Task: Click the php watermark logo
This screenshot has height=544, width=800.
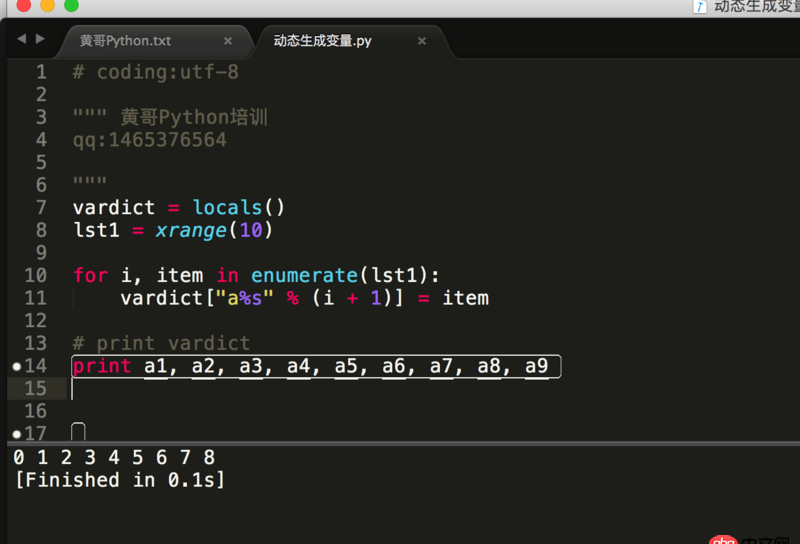Action: [x=724, y=538]
